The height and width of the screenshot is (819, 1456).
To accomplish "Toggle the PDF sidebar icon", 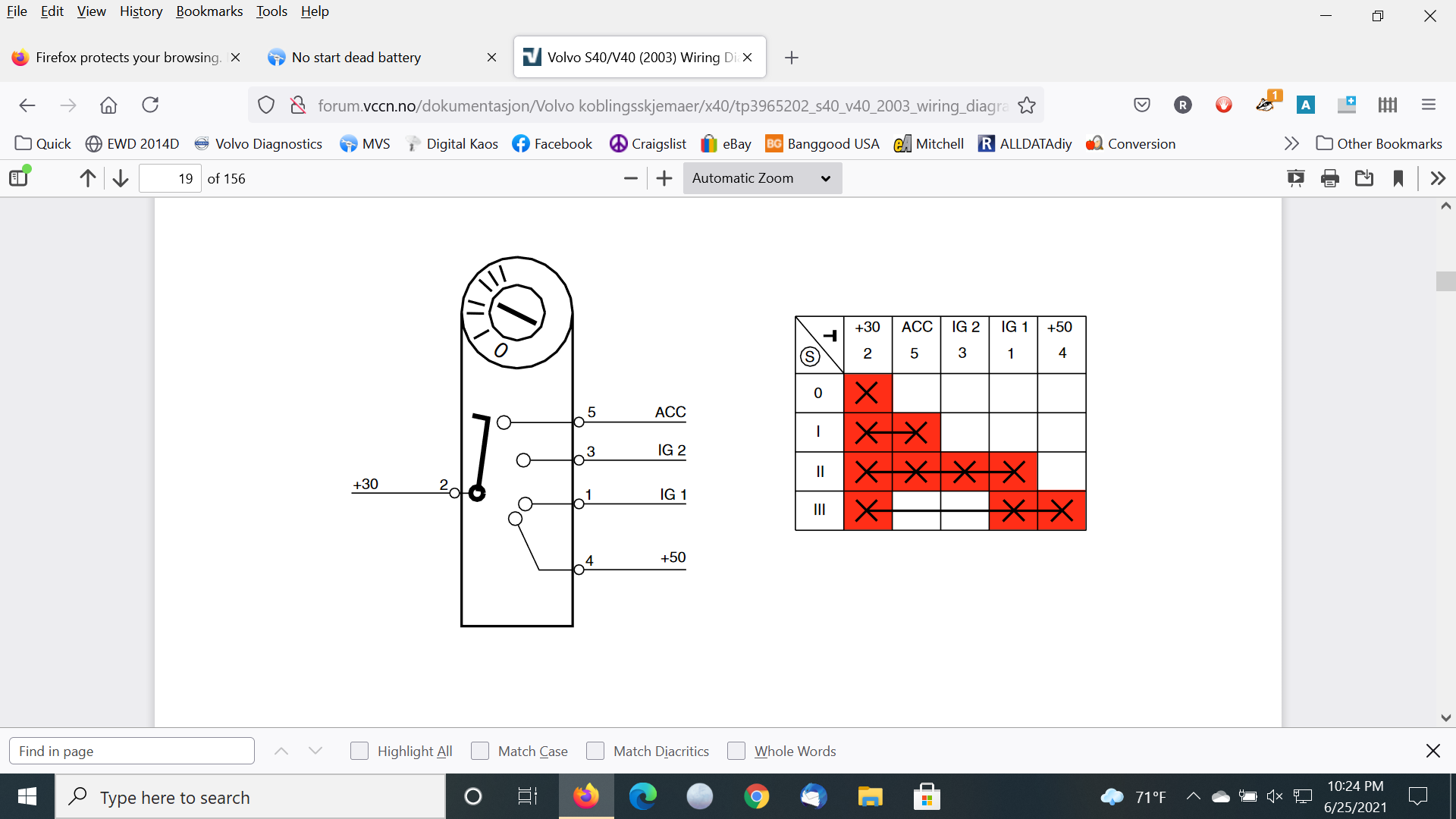I will click(x=19, y=178).
